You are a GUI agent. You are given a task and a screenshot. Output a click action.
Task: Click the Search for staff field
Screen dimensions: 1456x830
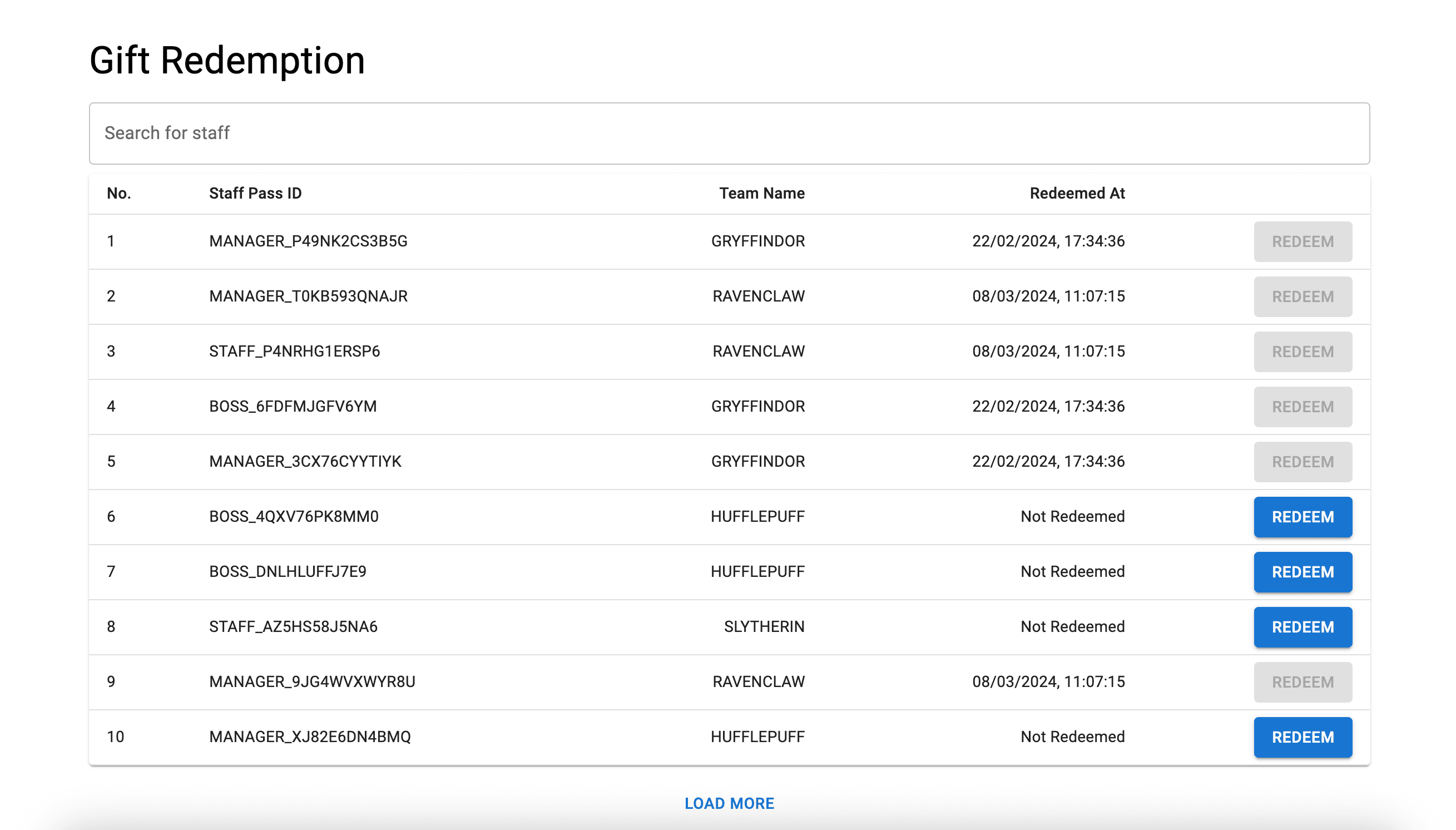pyautogui.click(x=729, y=134)
